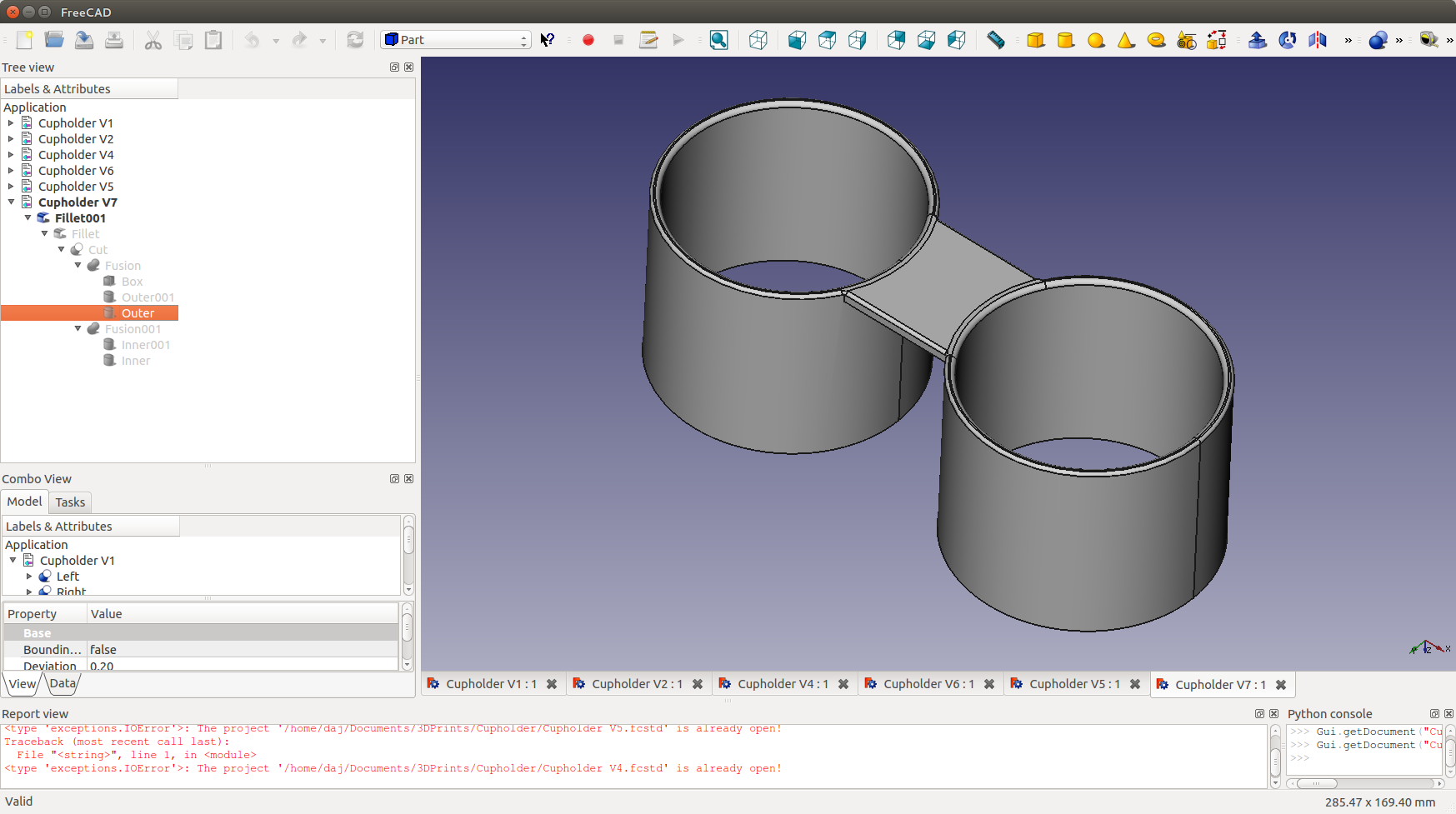Viewport: 1456px width, 814px height.
Task: Create a Cylinder primitive solid
Action: pyautogui.click(x=1066, y=40)
